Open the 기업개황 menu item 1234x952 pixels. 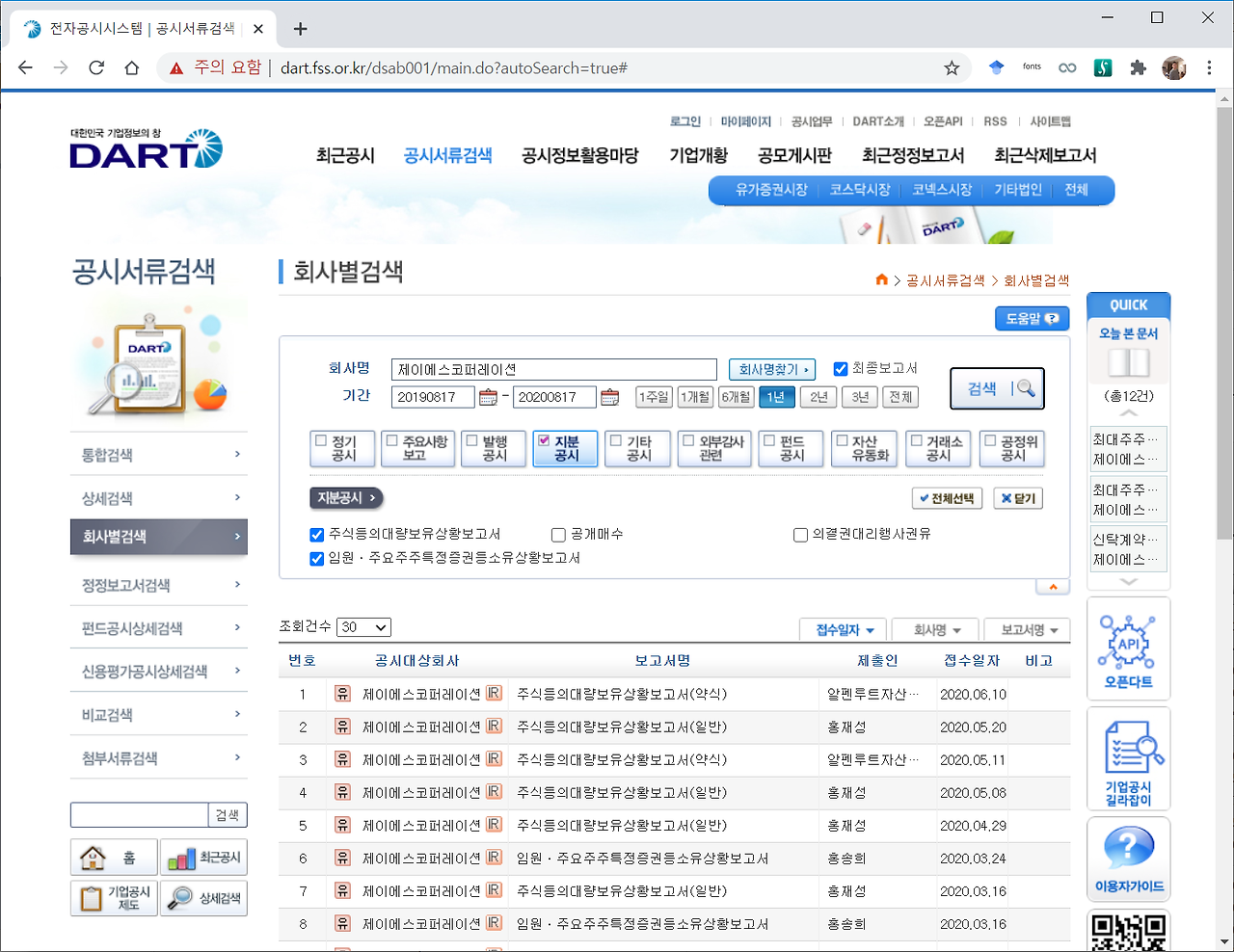(x=698, y=154)
